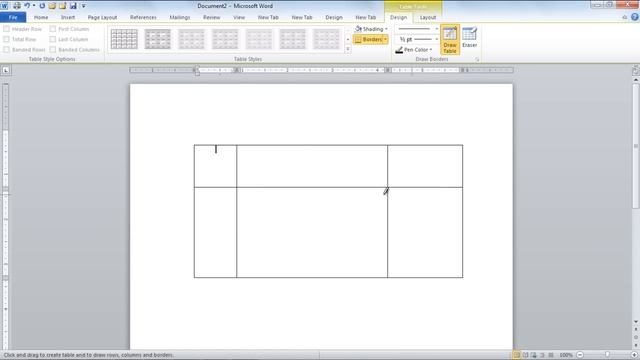The image size is (640, 360).
Task: Apply the second table style thumbnail
Action: click(158, 39)
